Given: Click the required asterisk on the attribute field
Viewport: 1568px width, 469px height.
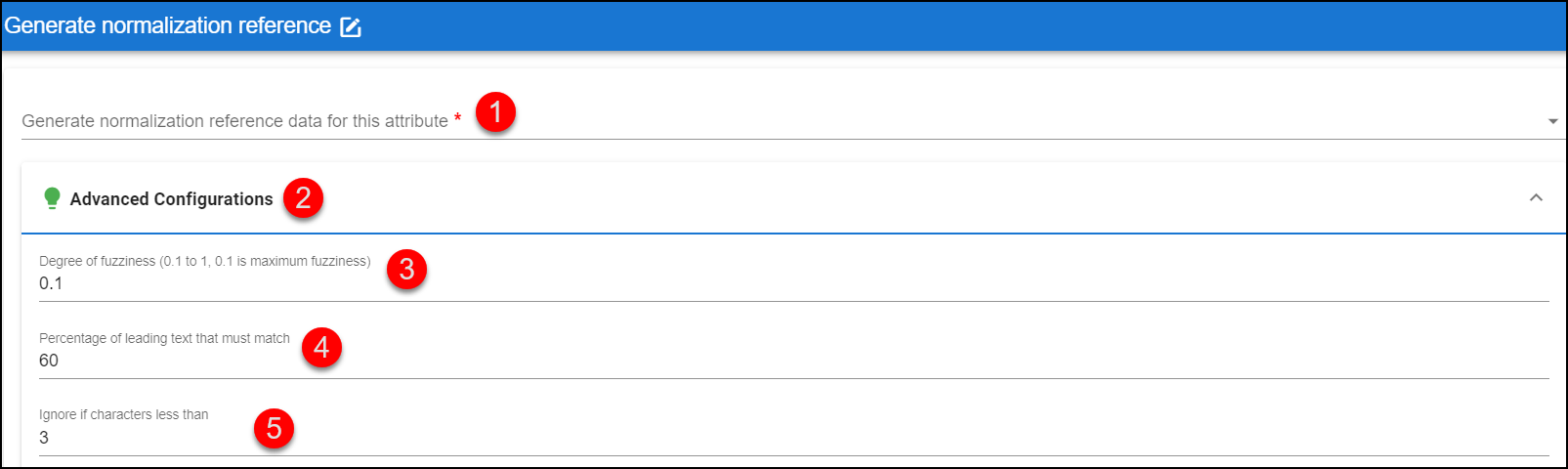Looking at the screenshot, I should pyautogui.click(x=457, y=119).
